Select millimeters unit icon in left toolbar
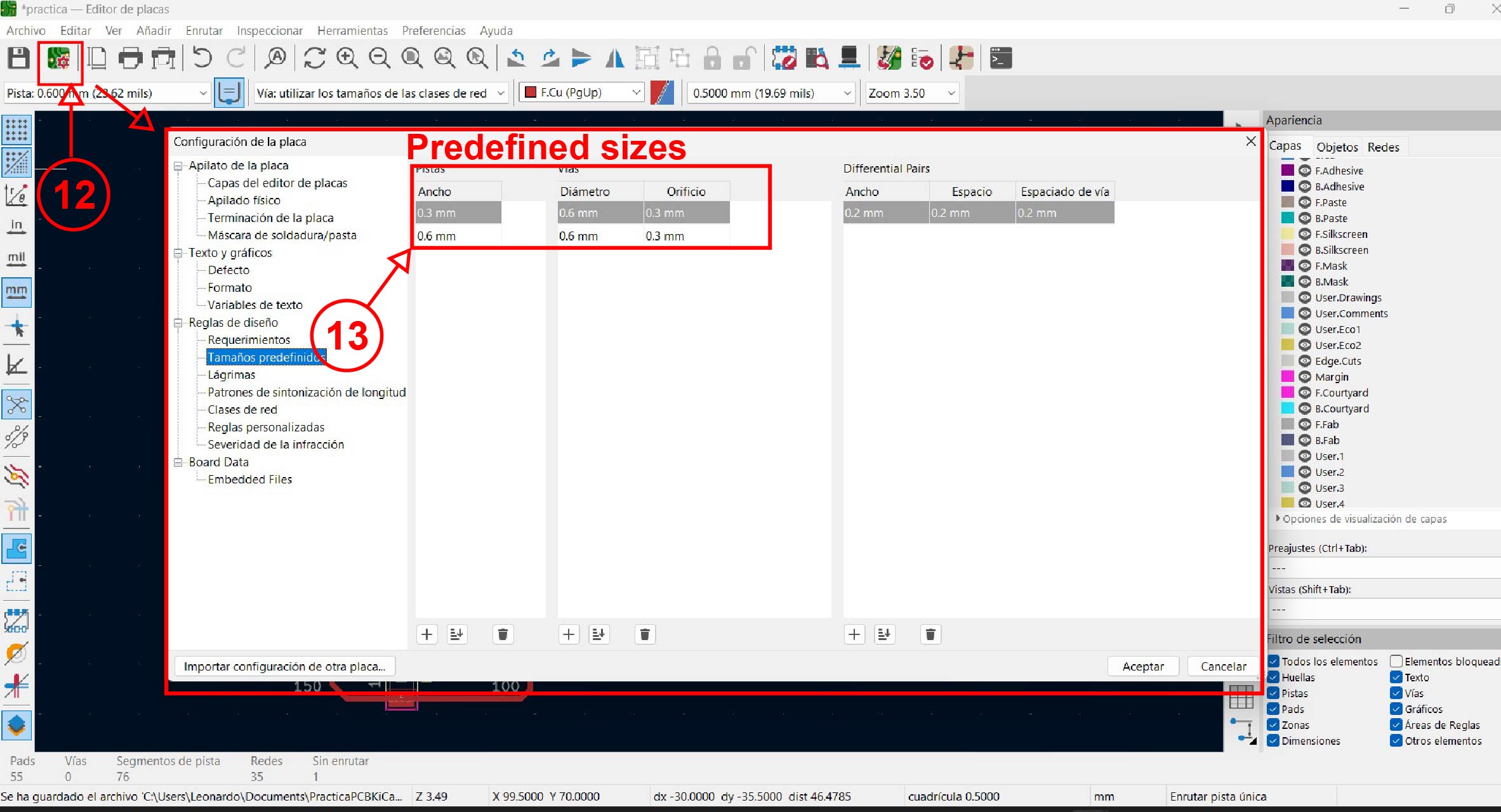Screen dimensions: 1501x812 pyautogui.click(x=17, y=292)
